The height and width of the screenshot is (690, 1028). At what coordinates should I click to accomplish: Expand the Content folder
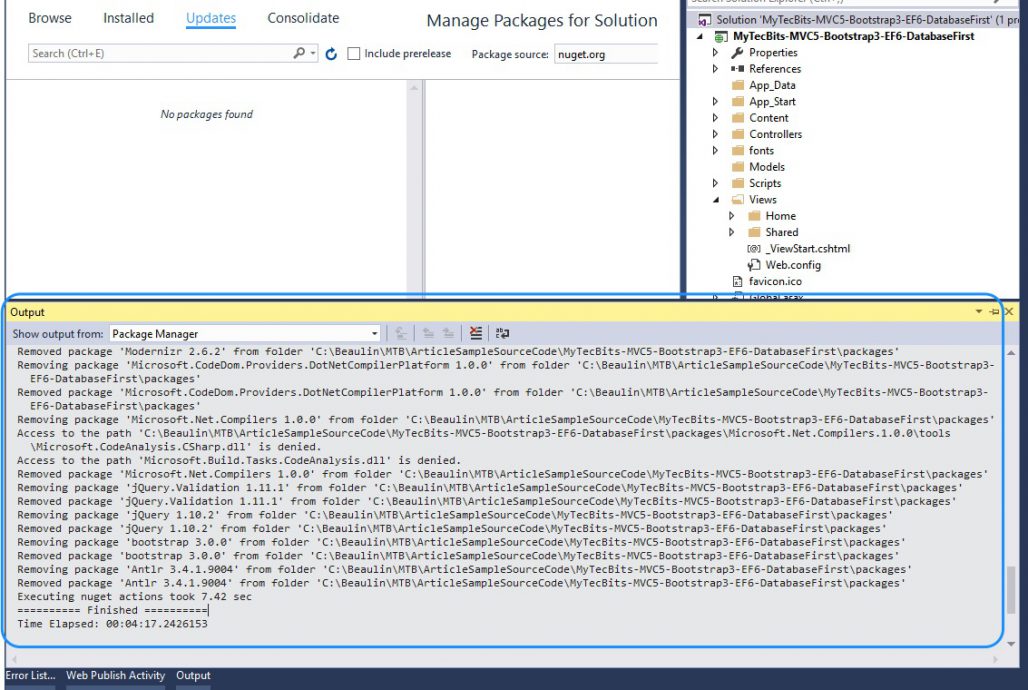click(x=715, y=118)
